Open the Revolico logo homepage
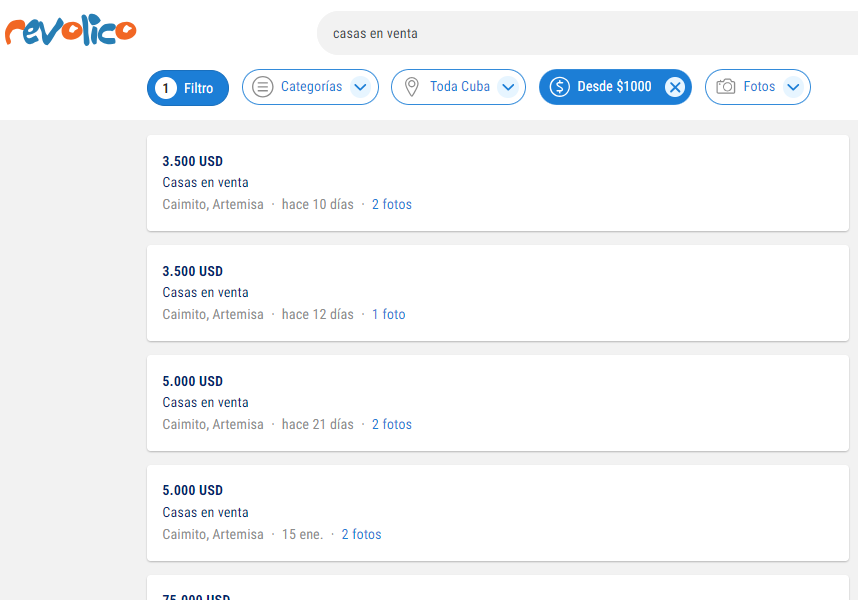This screenshot has height=600, width=858. point(71,30)
